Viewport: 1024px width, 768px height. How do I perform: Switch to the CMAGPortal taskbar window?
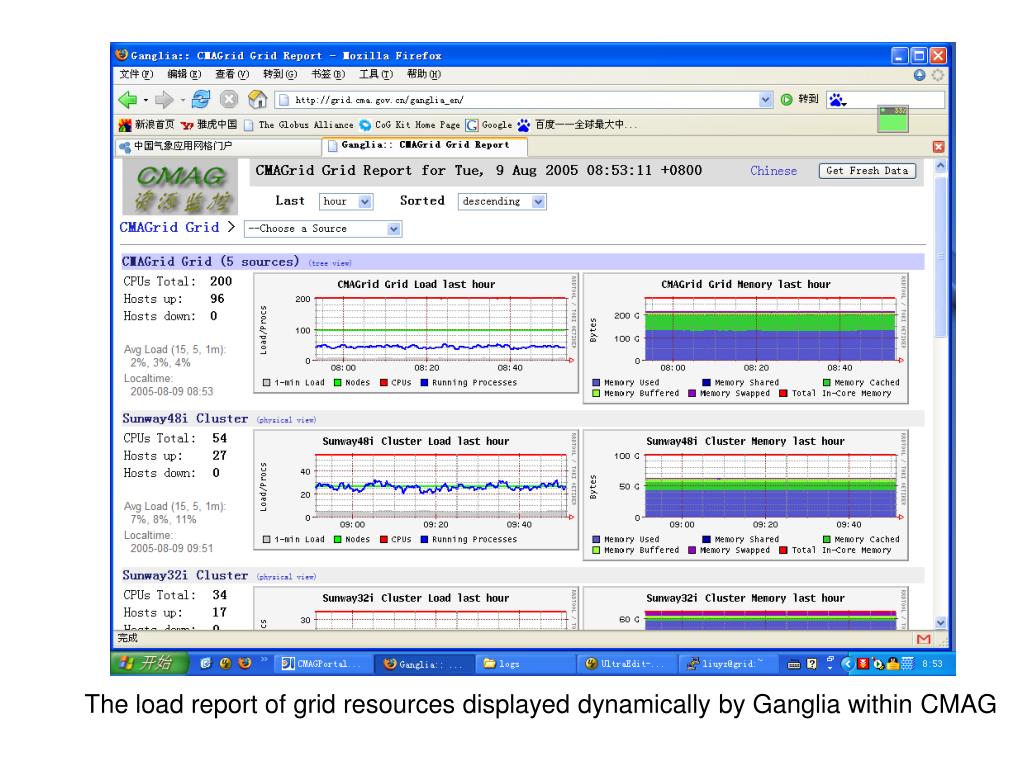(325, 664)
